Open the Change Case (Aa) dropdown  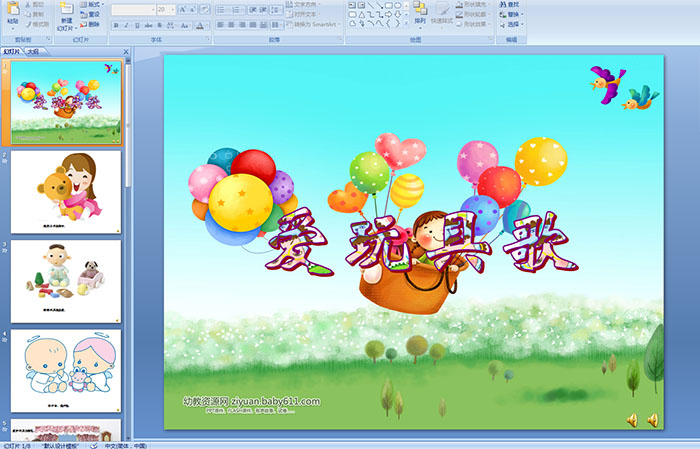pyautogui.click(x=185, y=25)
